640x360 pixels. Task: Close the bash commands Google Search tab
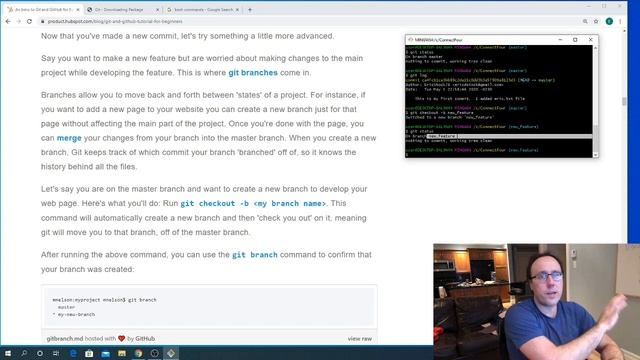click(237, 9)
